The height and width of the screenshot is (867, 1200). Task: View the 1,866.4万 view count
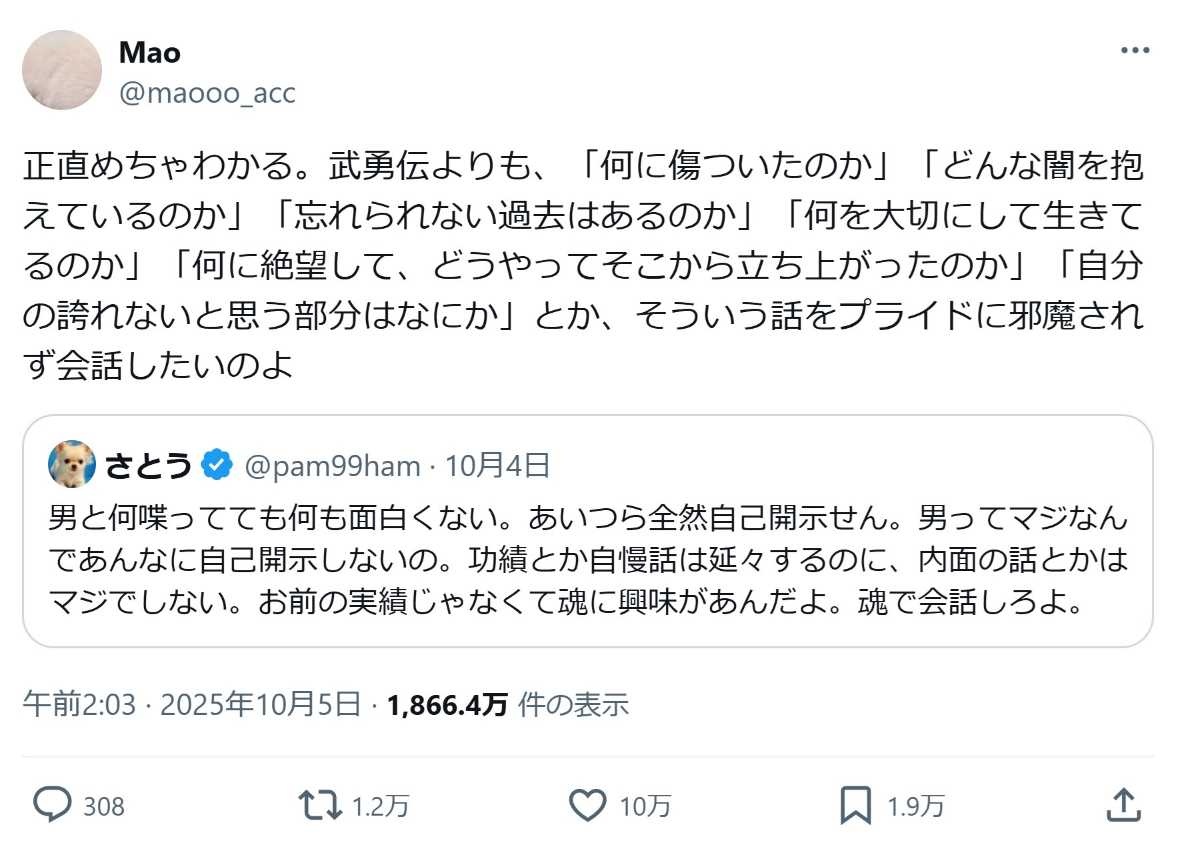coord(447,705)
